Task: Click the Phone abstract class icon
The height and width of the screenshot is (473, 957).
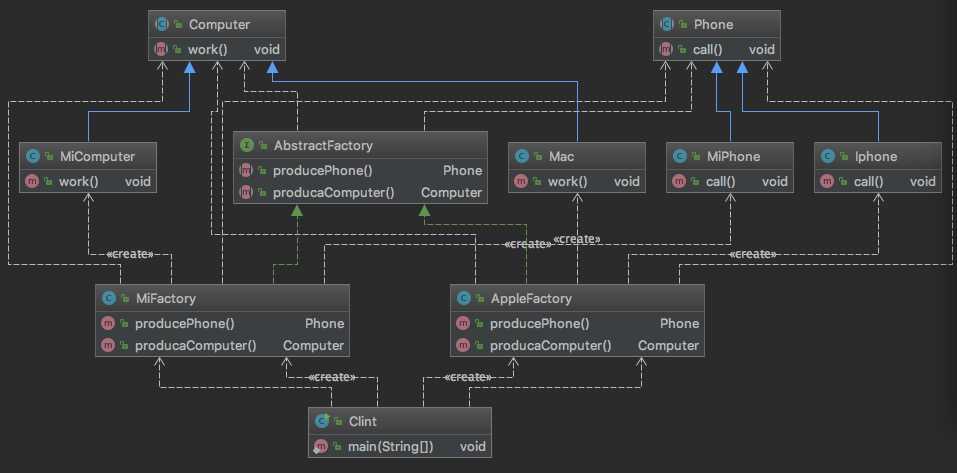Action: pyautogui.click(x=667, y=24)
